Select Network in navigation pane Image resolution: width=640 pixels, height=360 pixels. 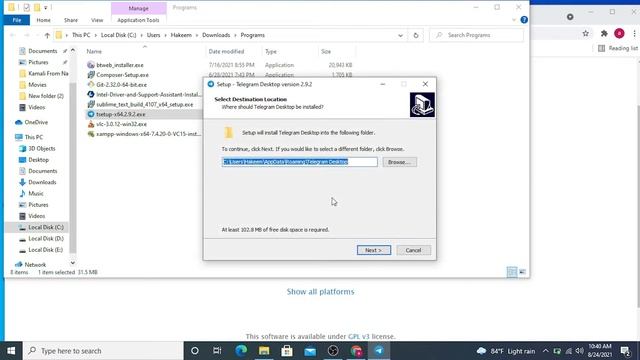(35, 264)
